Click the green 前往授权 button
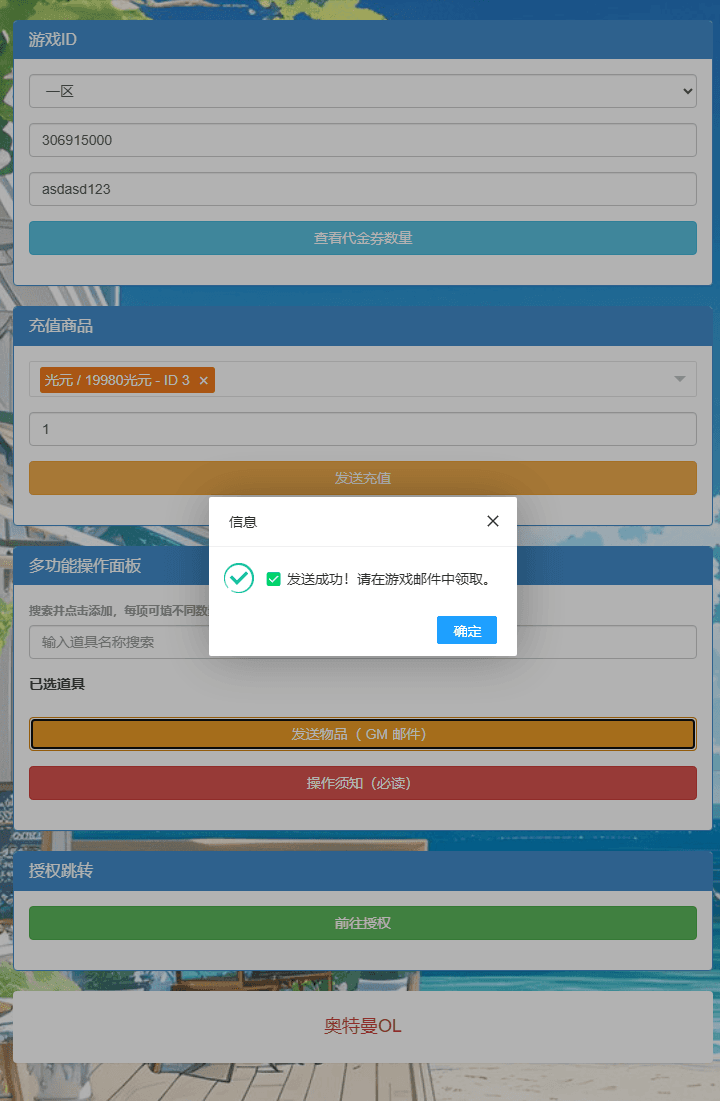Viewport: 720px width, 1101px height. click(x=362, y=923)
